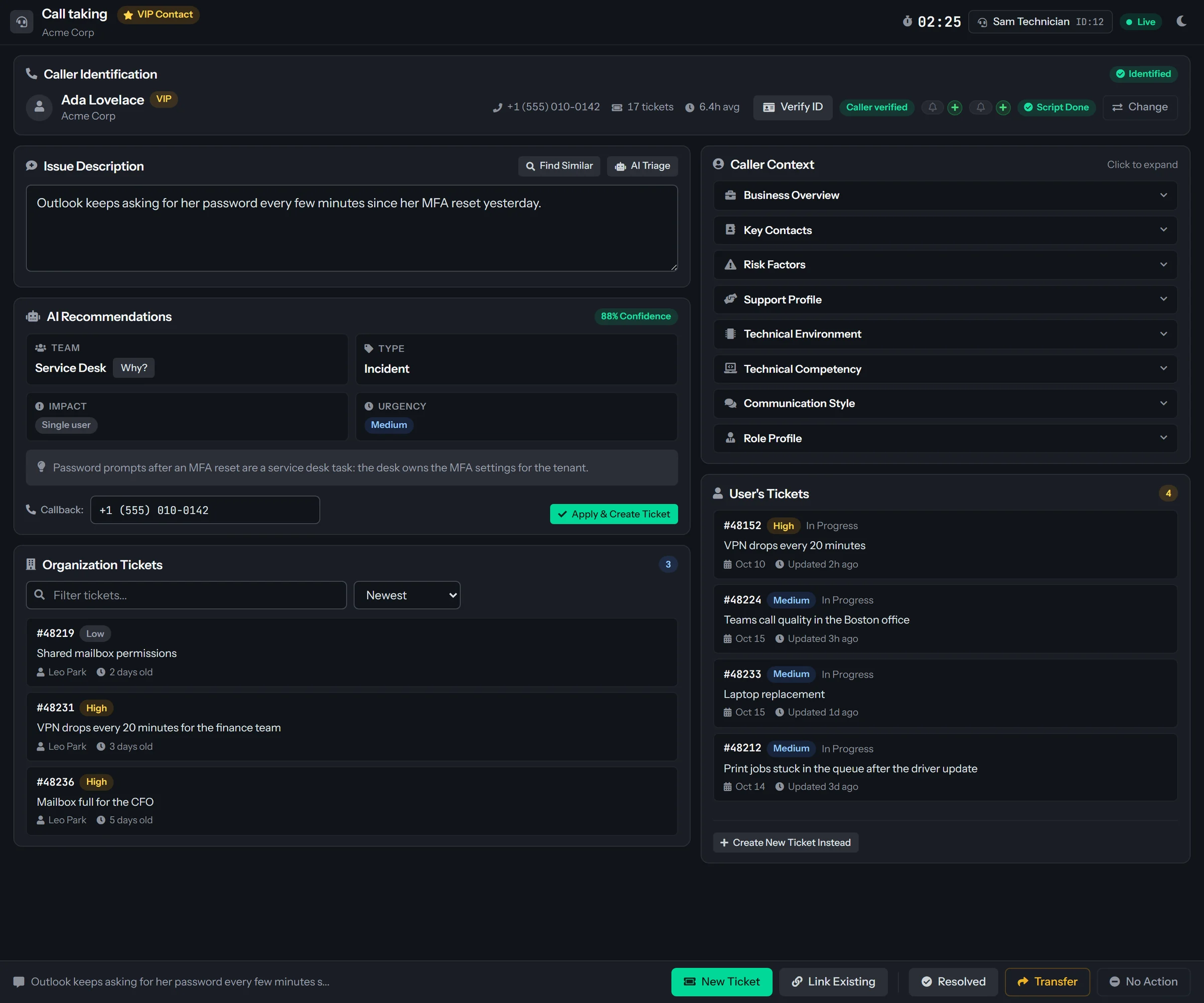Click Ada Lovelace's avatar icon
The width and height of the screenshot is (1204, 1003).
click(x=40, y=107)
